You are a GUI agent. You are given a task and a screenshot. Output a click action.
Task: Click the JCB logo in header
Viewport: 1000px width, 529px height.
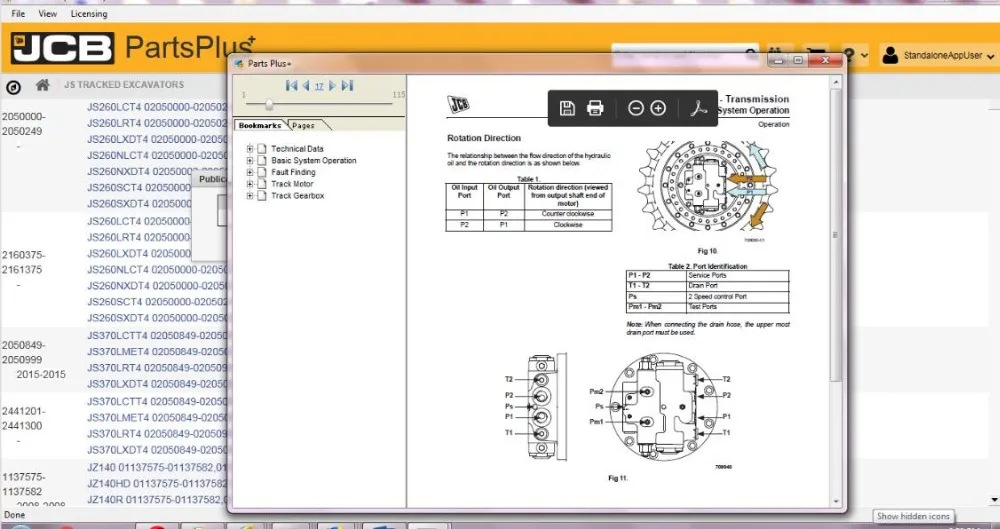62,48
